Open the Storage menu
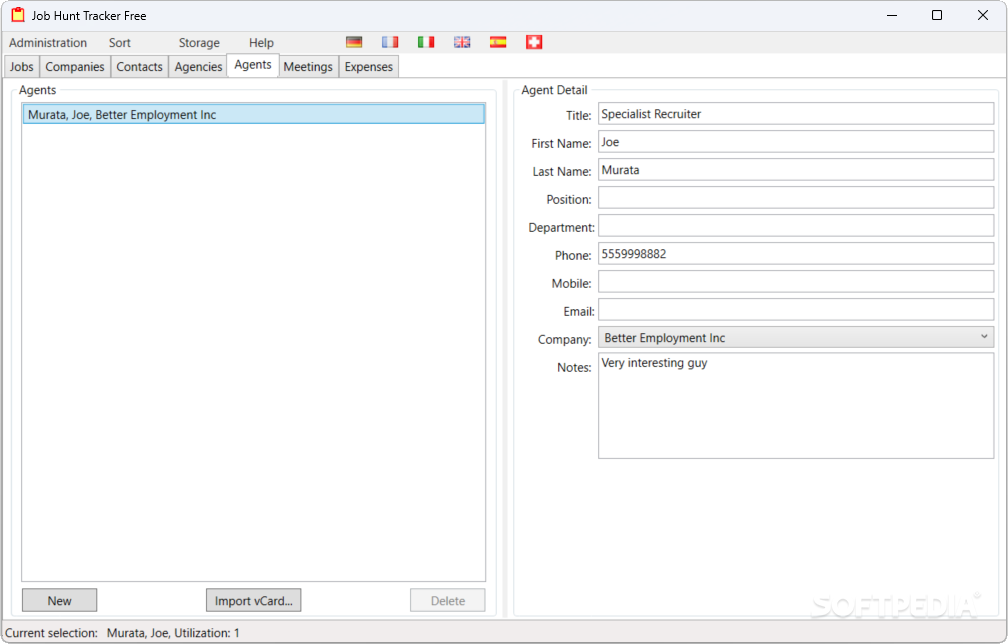The image size is (1008, 644). [199, 43]
